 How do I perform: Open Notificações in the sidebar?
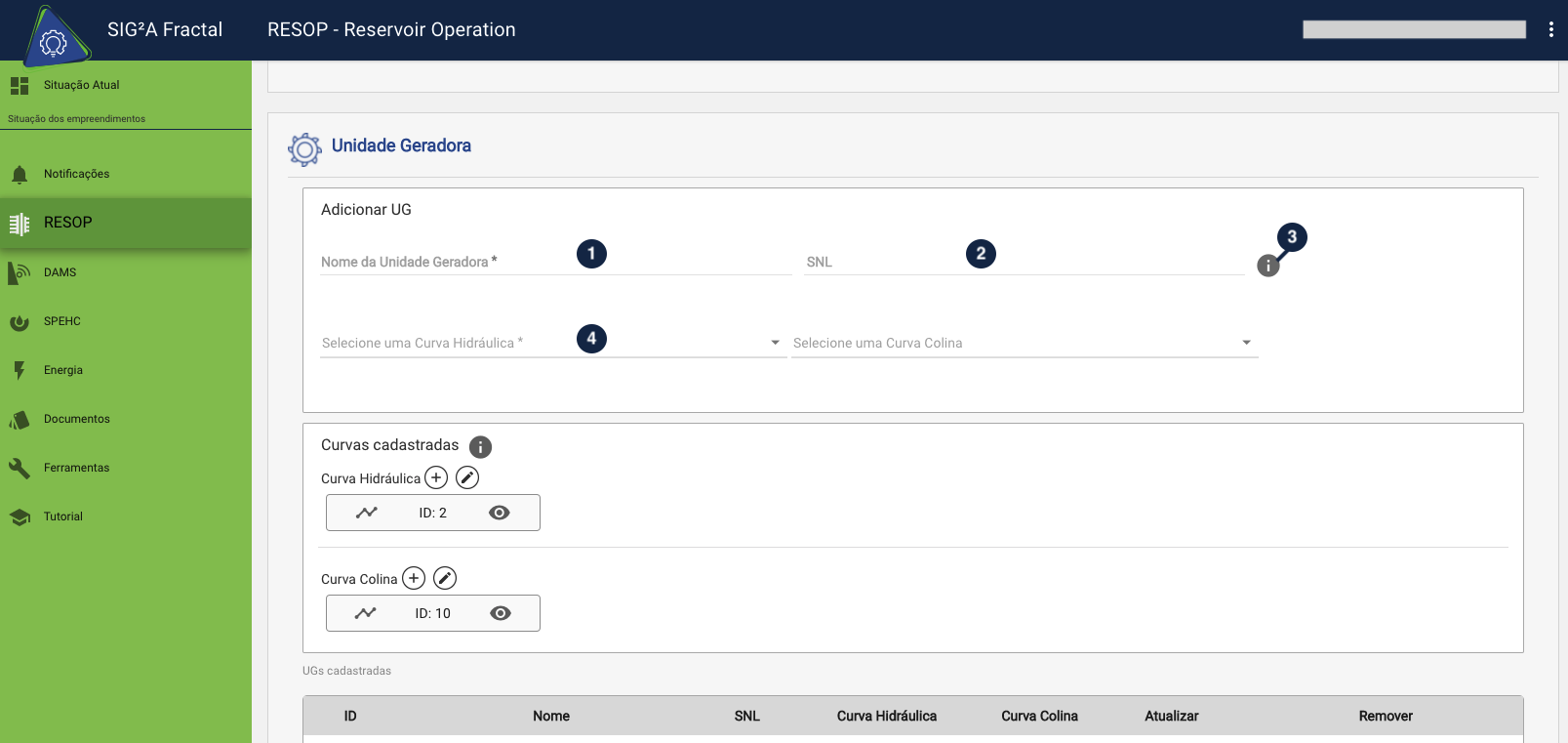[x=76, y=174]
